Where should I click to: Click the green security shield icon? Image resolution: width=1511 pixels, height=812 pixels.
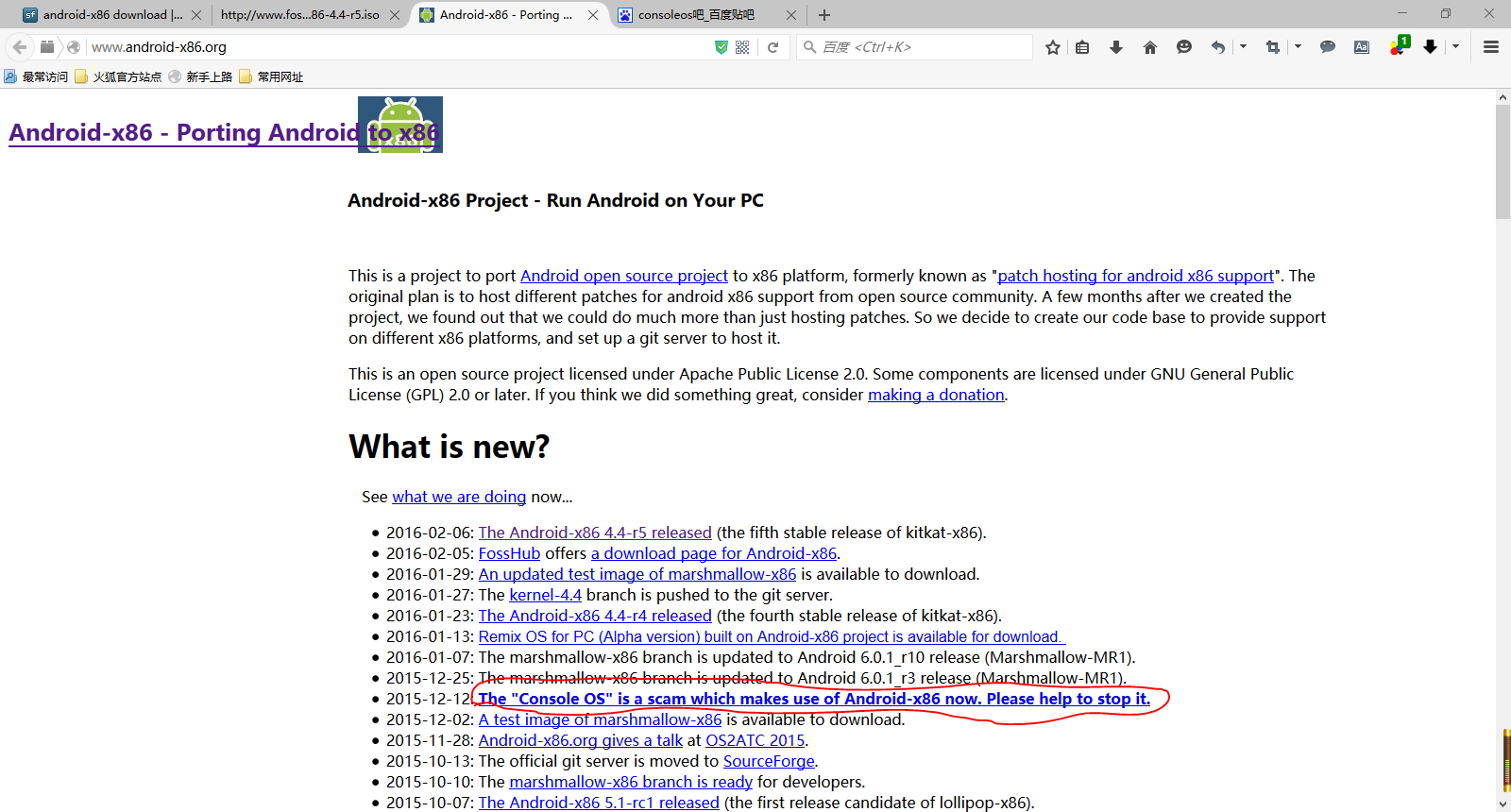[722, 47]
